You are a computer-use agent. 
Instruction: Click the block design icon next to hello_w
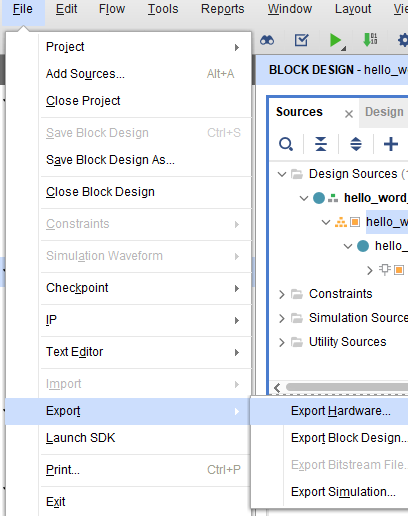point(355,222)
